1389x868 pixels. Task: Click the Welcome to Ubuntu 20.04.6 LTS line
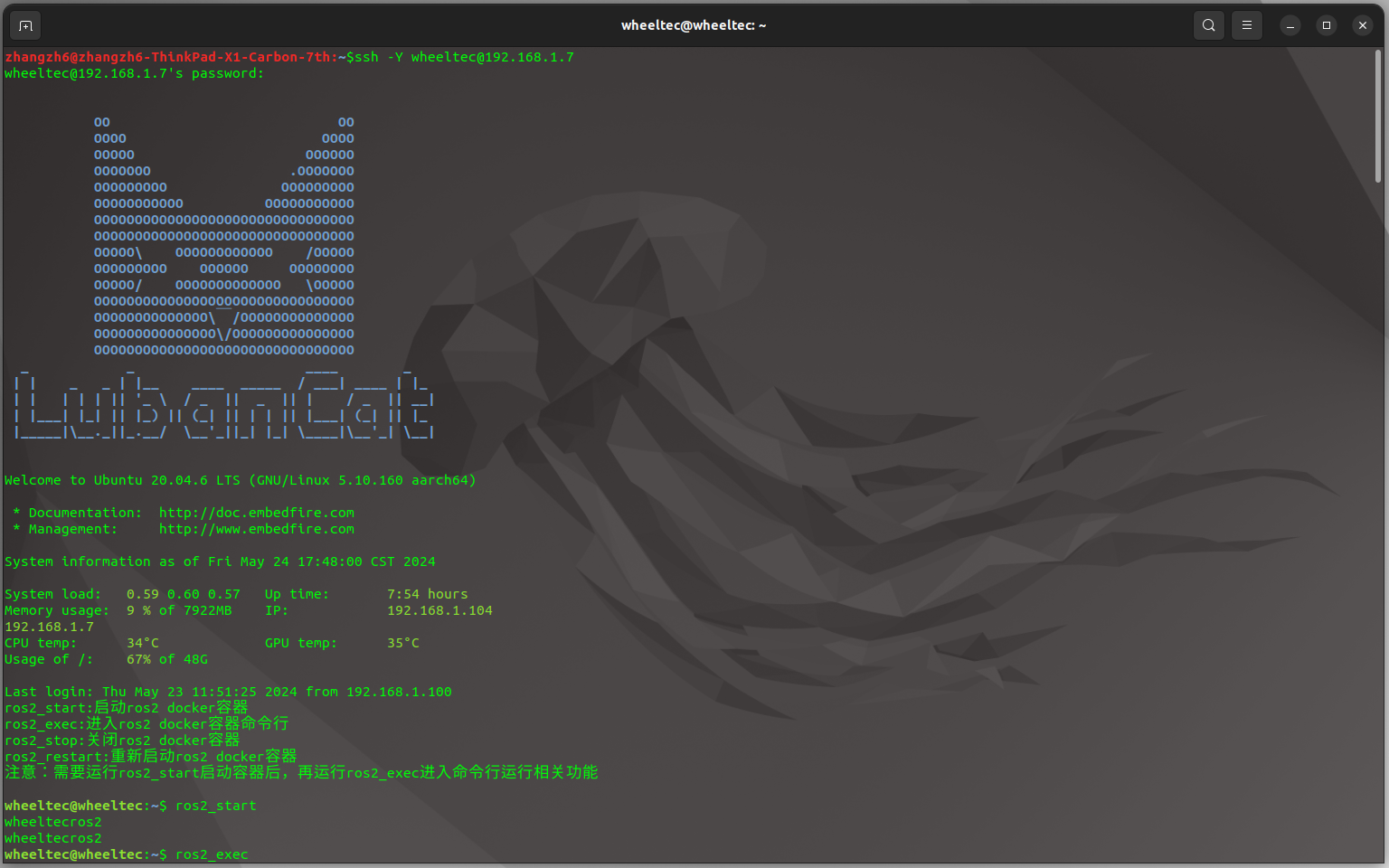coord(240,480)
